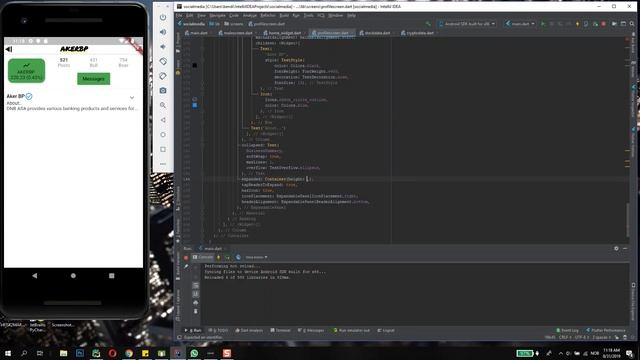Open the TODO tool window

pos(218,330)
